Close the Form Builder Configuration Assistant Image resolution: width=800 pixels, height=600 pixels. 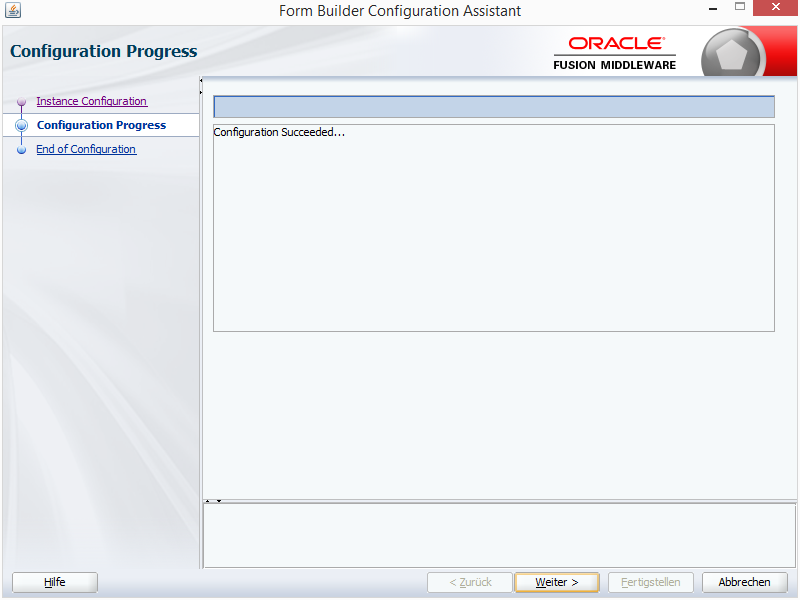coord(776,8)
